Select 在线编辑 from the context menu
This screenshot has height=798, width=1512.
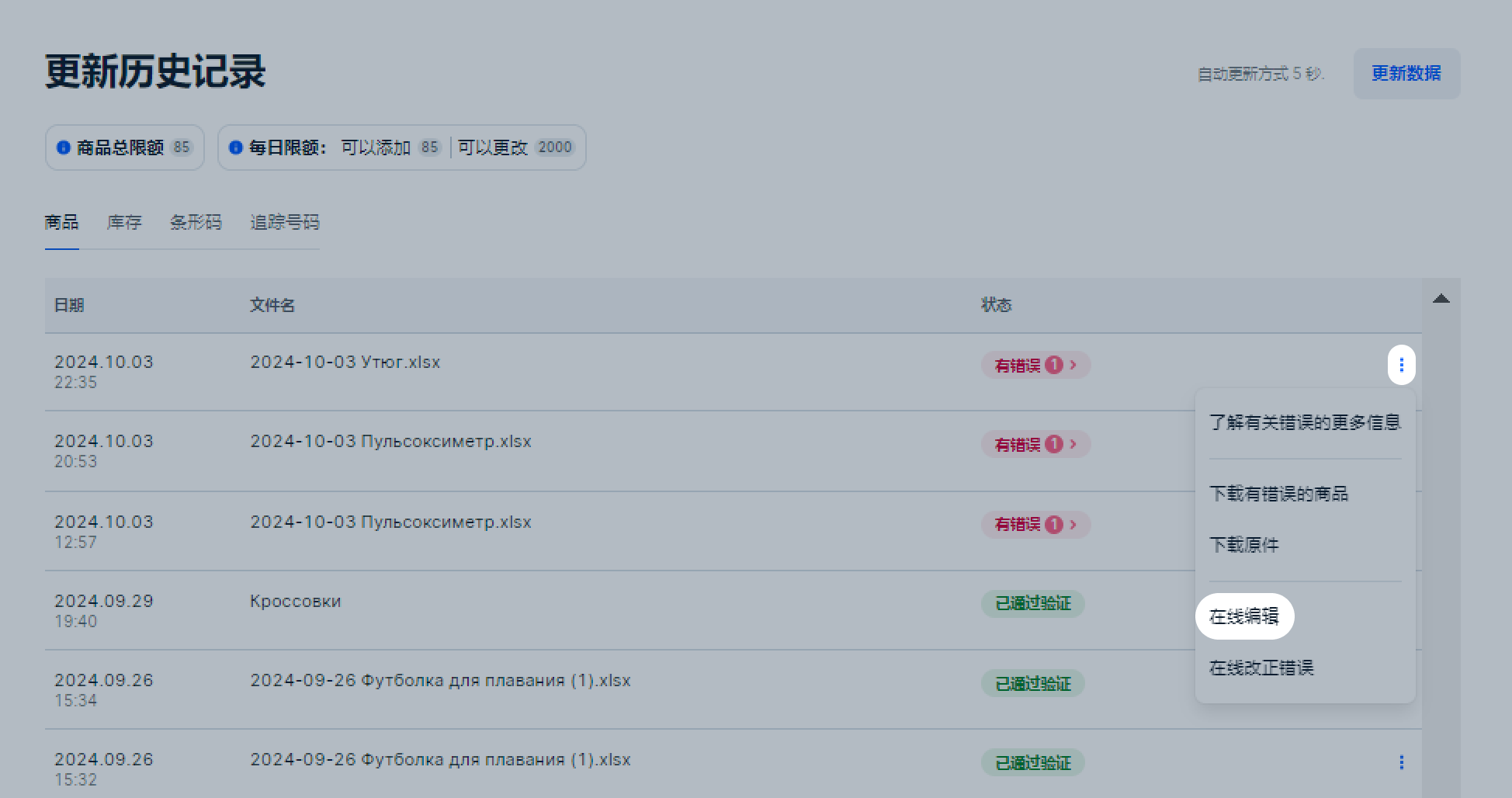pyautogui.click(x=1244, y=616)
